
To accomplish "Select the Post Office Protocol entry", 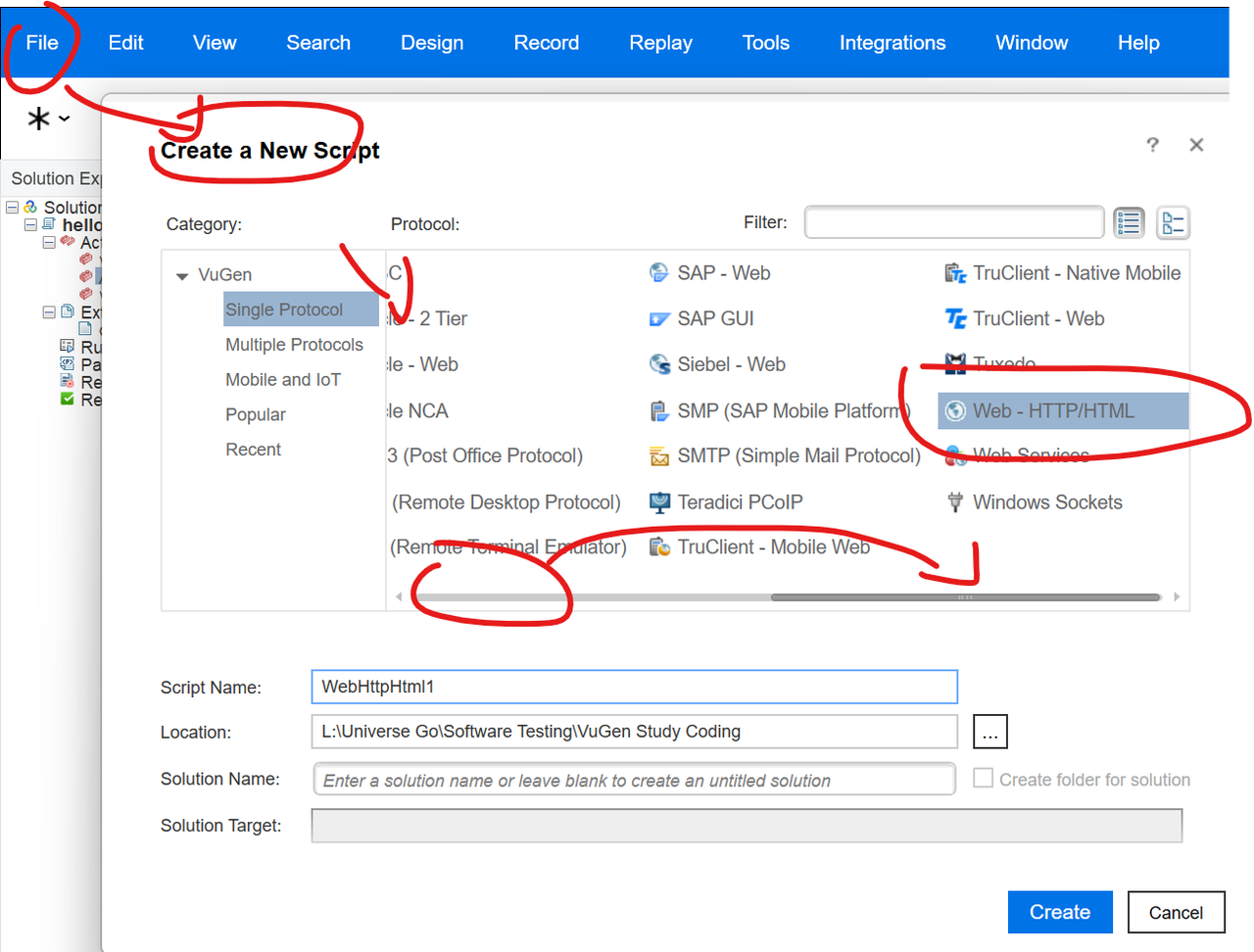I will point(486,456).
